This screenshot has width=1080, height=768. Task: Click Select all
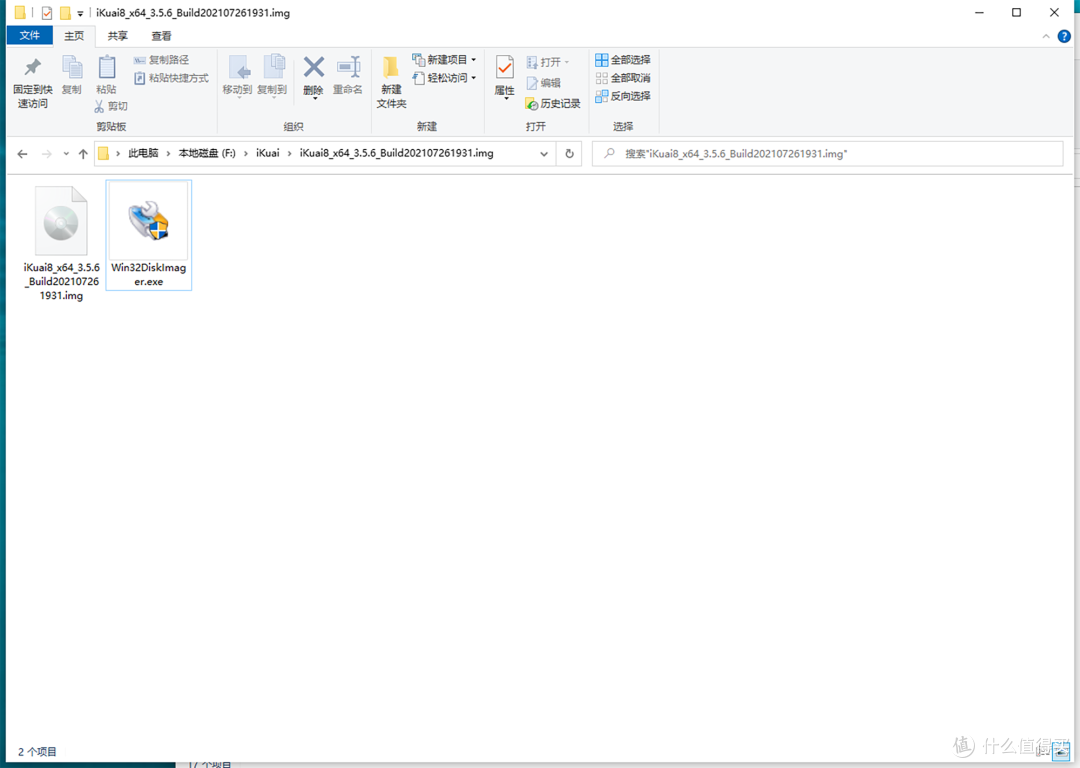coord(623,60)
